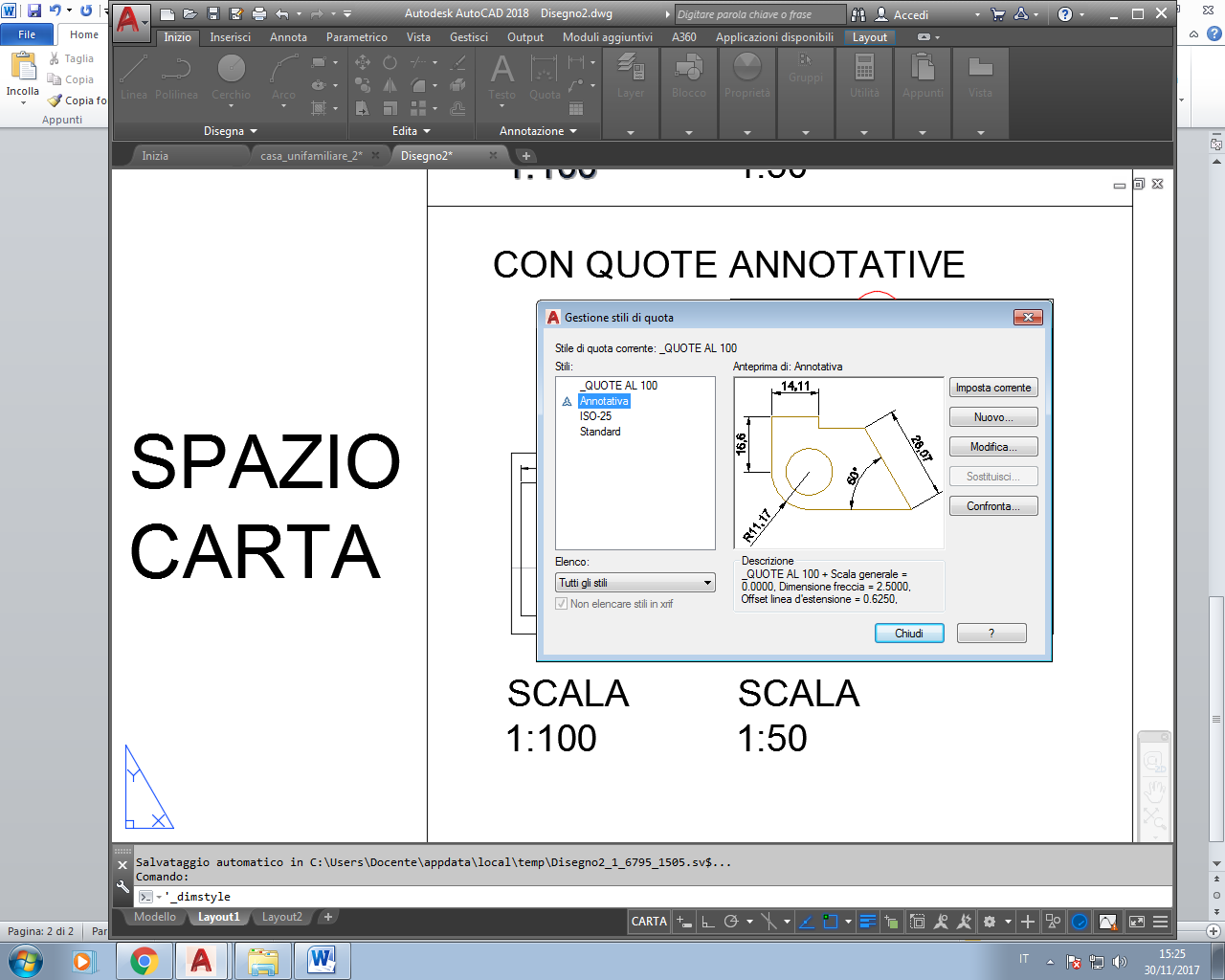Click the keyword search field in title bar
The image size is (1225, 980).
point(760,14)
